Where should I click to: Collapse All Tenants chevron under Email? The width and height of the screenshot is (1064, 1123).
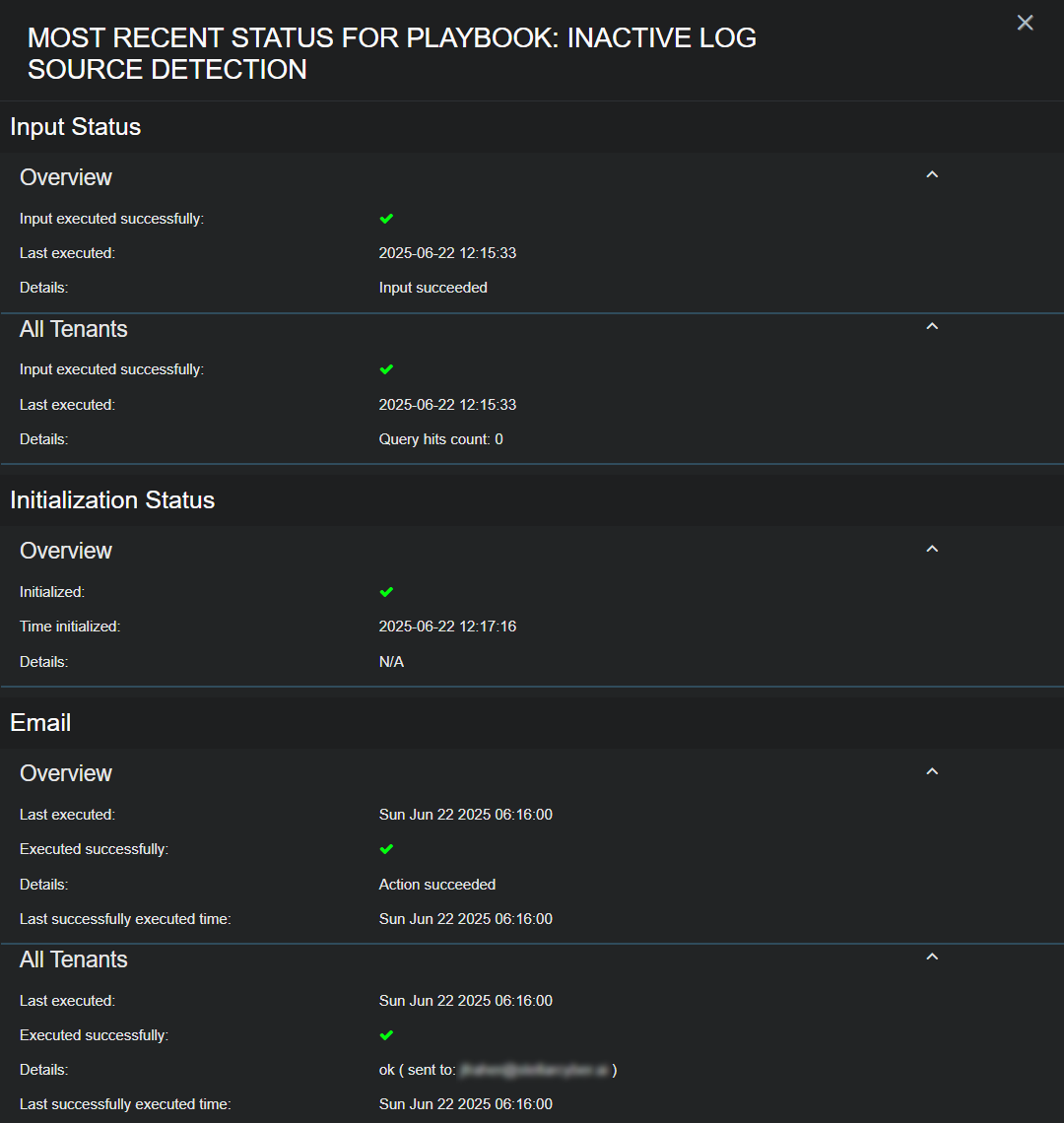pos(932,958)
